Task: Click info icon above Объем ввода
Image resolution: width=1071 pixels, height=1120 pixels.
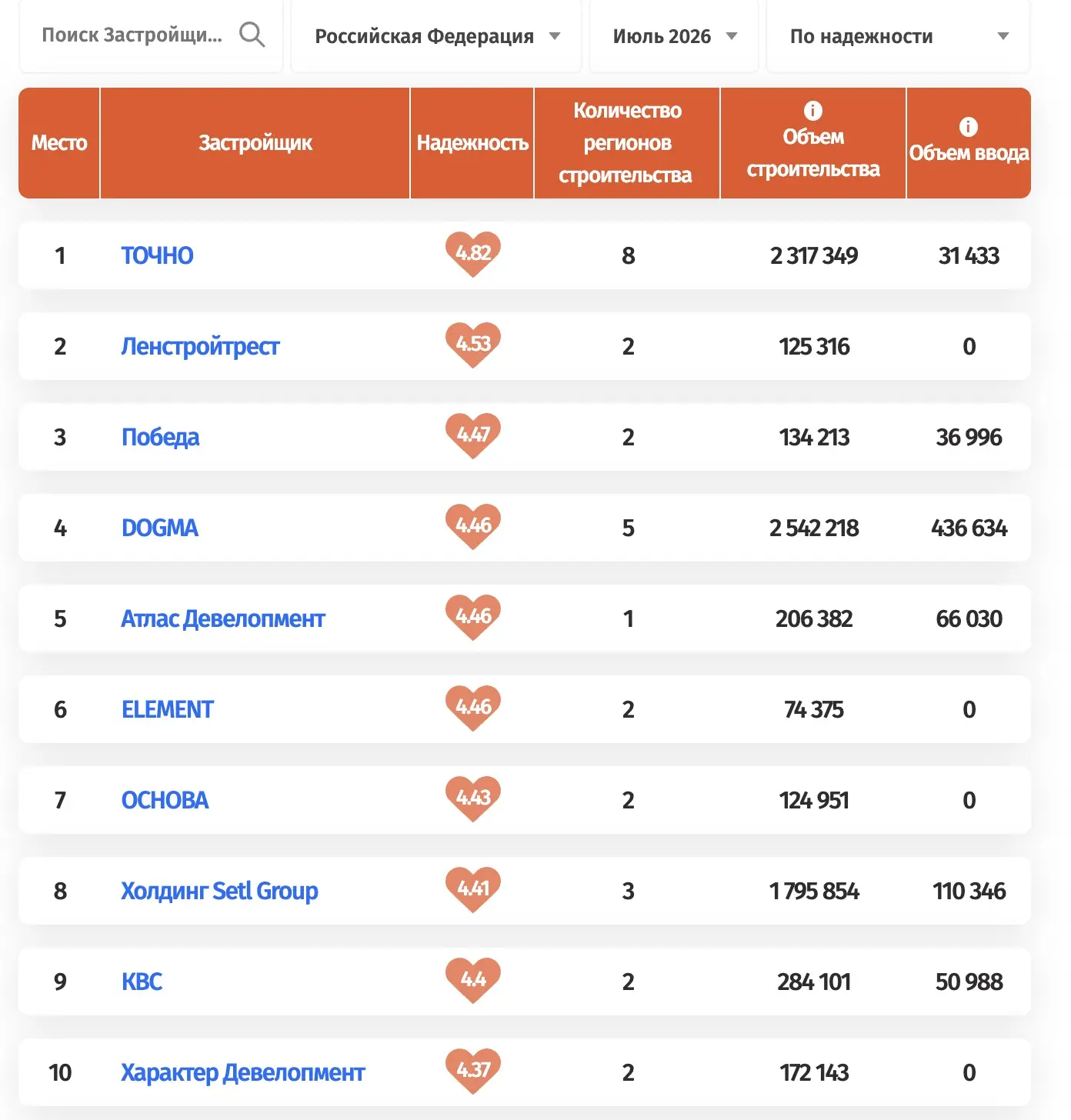Action: (969, 127)
